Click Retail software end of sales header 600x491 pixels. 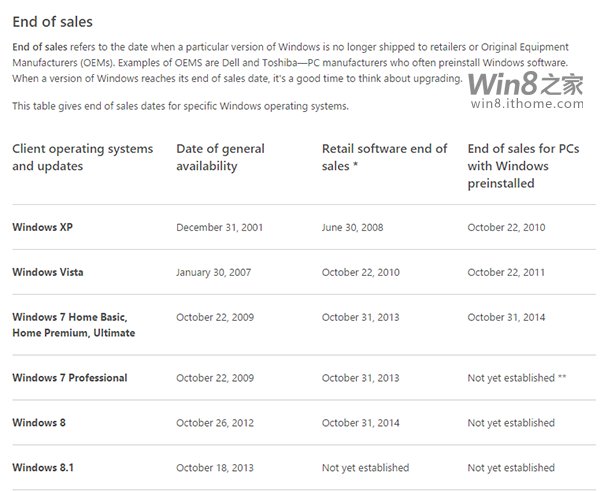(x=385, y=157)
